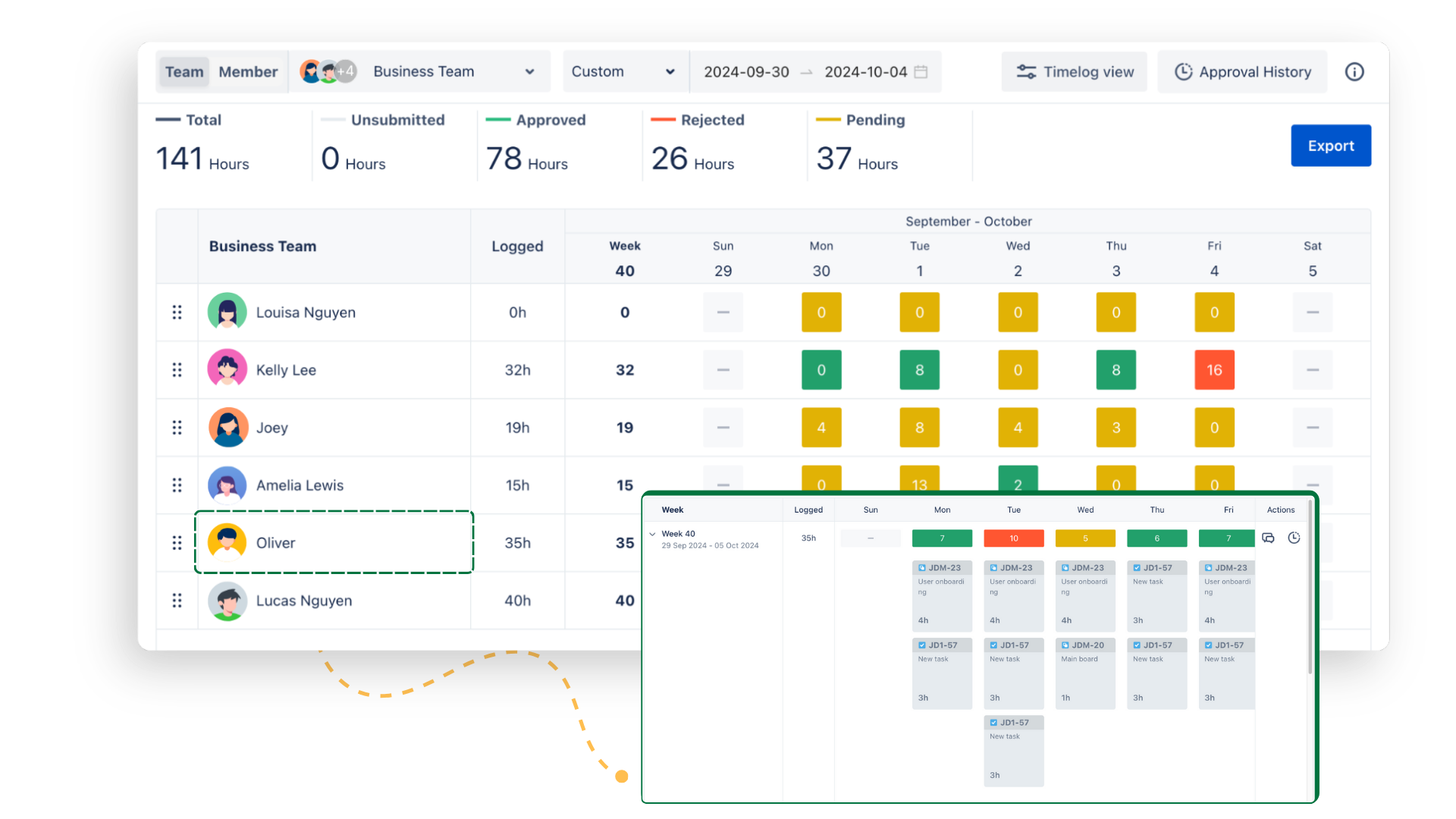Select the Team tab
Viewport: 1456px width, 819px height.
pos(184,72)
